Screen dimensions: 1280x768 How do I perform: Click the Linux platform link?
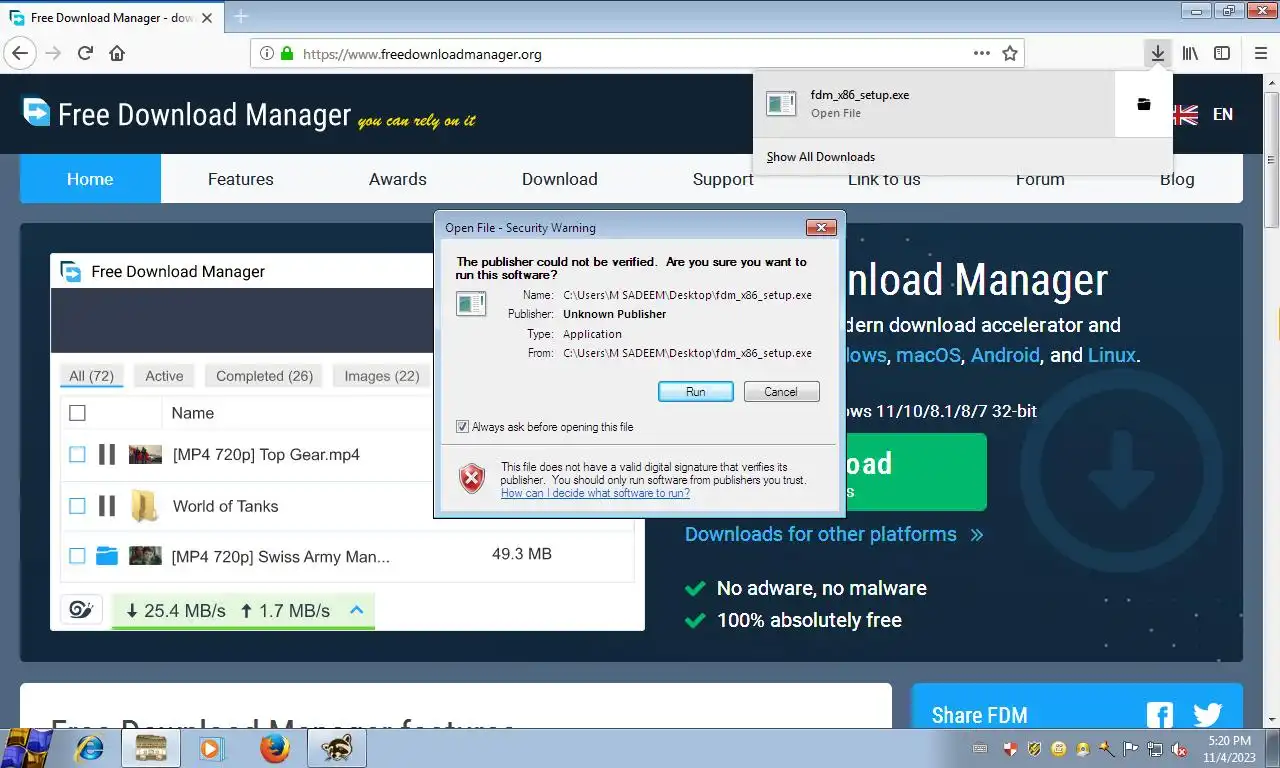pyautogui.click(x=1111, y=355)
